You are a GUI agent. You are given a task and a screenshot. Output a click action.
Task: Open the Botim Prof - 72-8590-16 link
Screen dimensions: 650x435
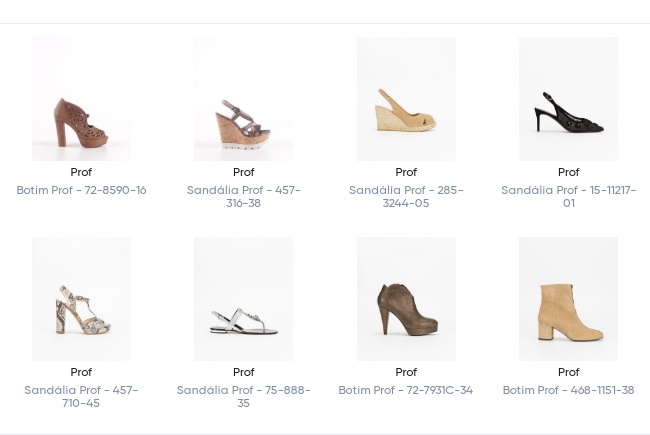[81, 190]
